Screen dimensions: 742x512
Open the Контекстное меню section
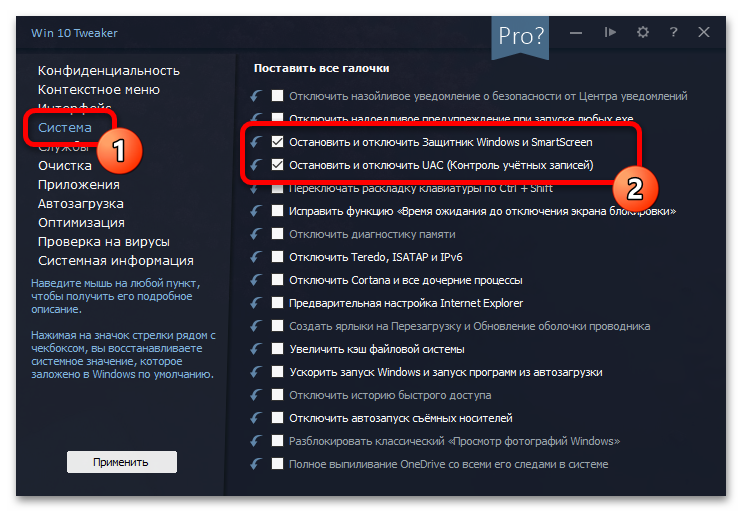(x=99, y=89)
